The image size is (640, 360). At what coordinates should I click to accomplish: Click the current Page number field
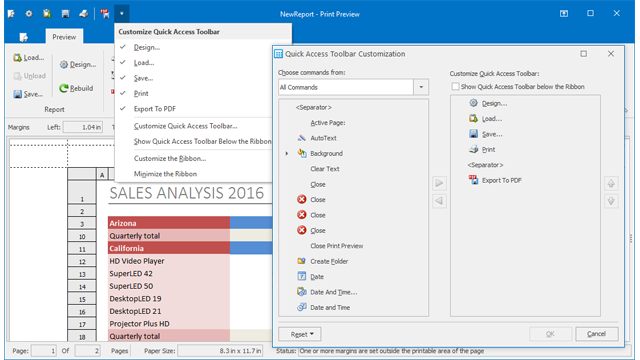(x=44, y=351)
